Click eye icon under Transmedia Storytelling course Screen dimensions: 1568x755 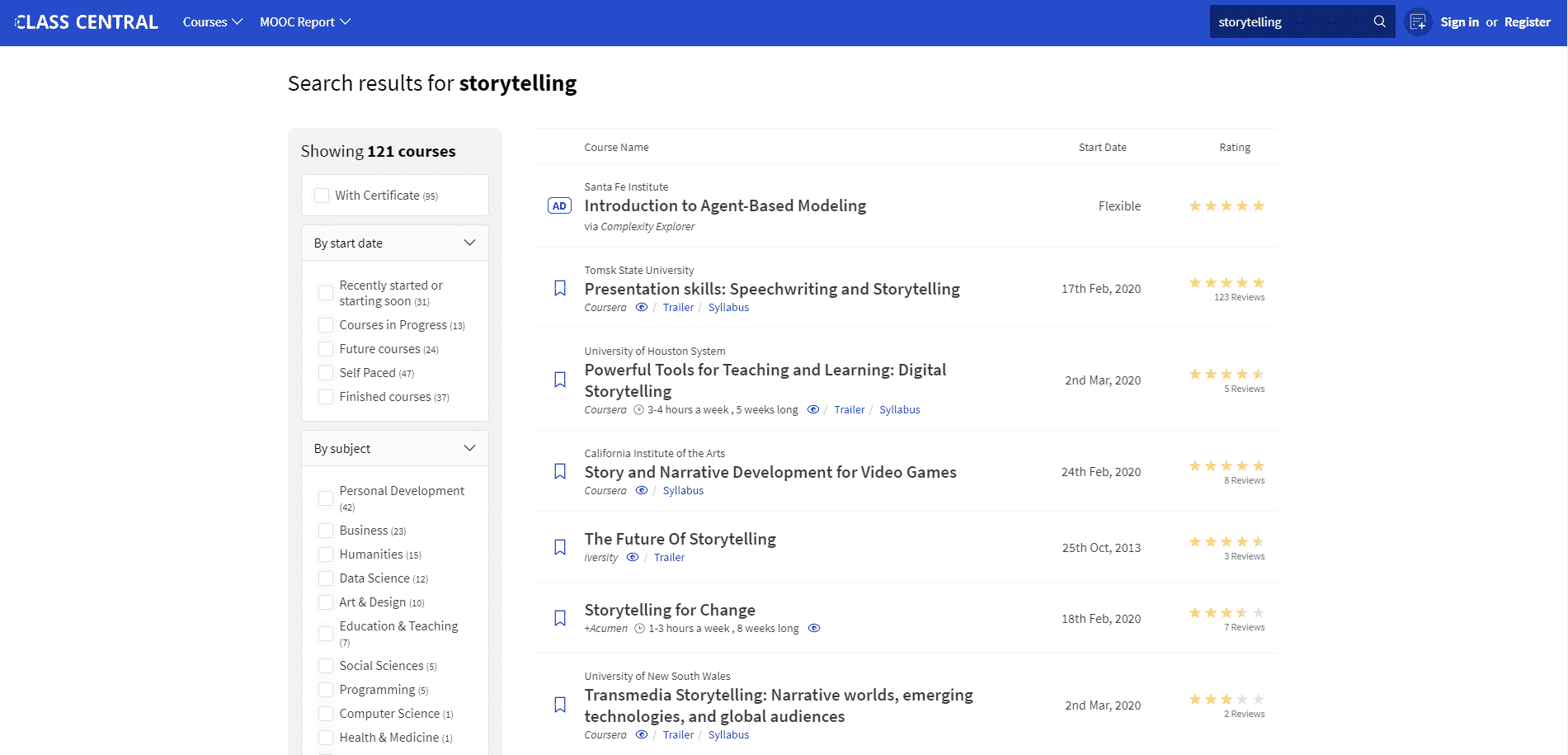pyautogui.click(x=642, y=734)
